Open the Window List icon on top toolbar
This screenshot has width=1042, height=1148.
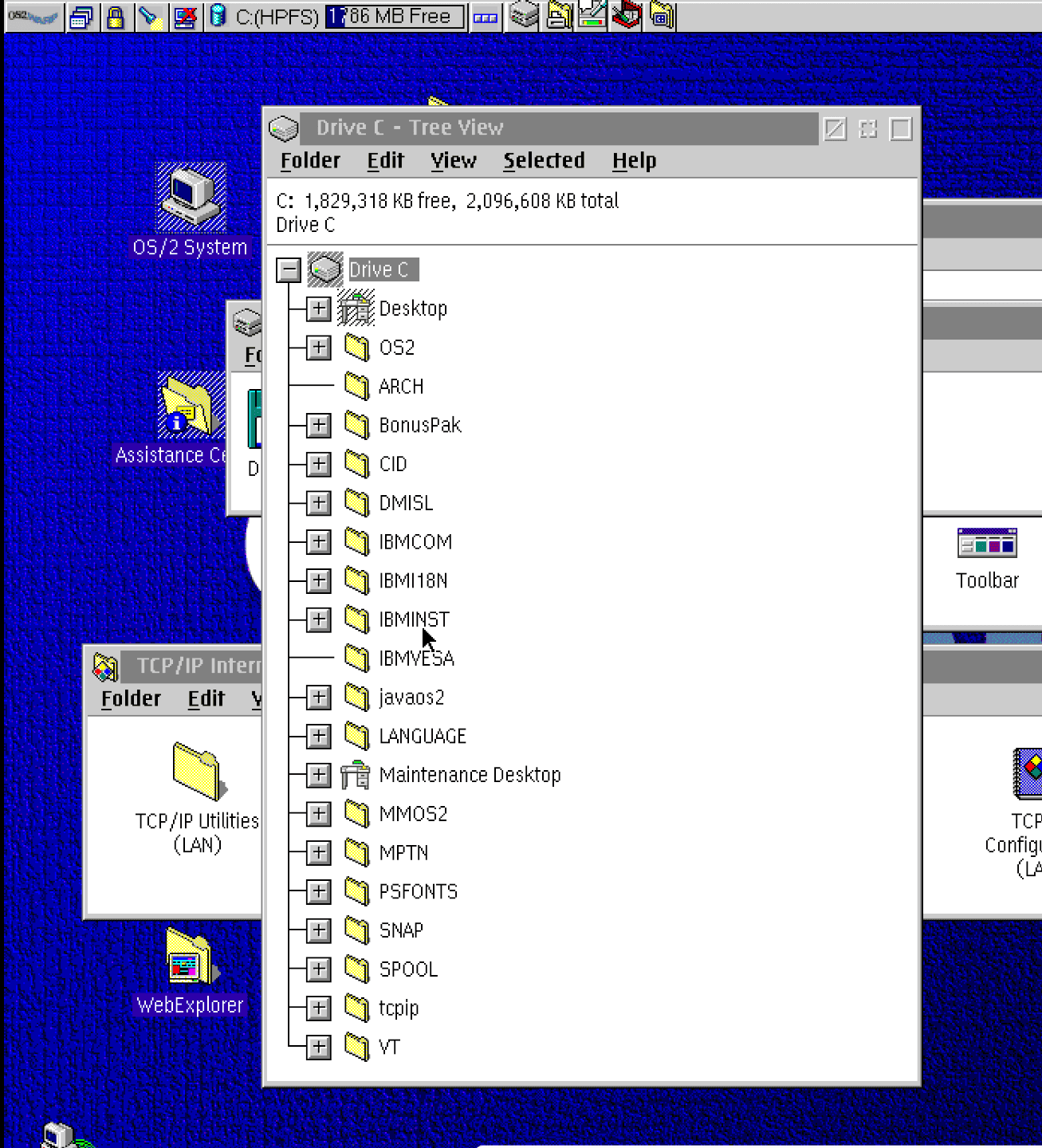[82, 16]
